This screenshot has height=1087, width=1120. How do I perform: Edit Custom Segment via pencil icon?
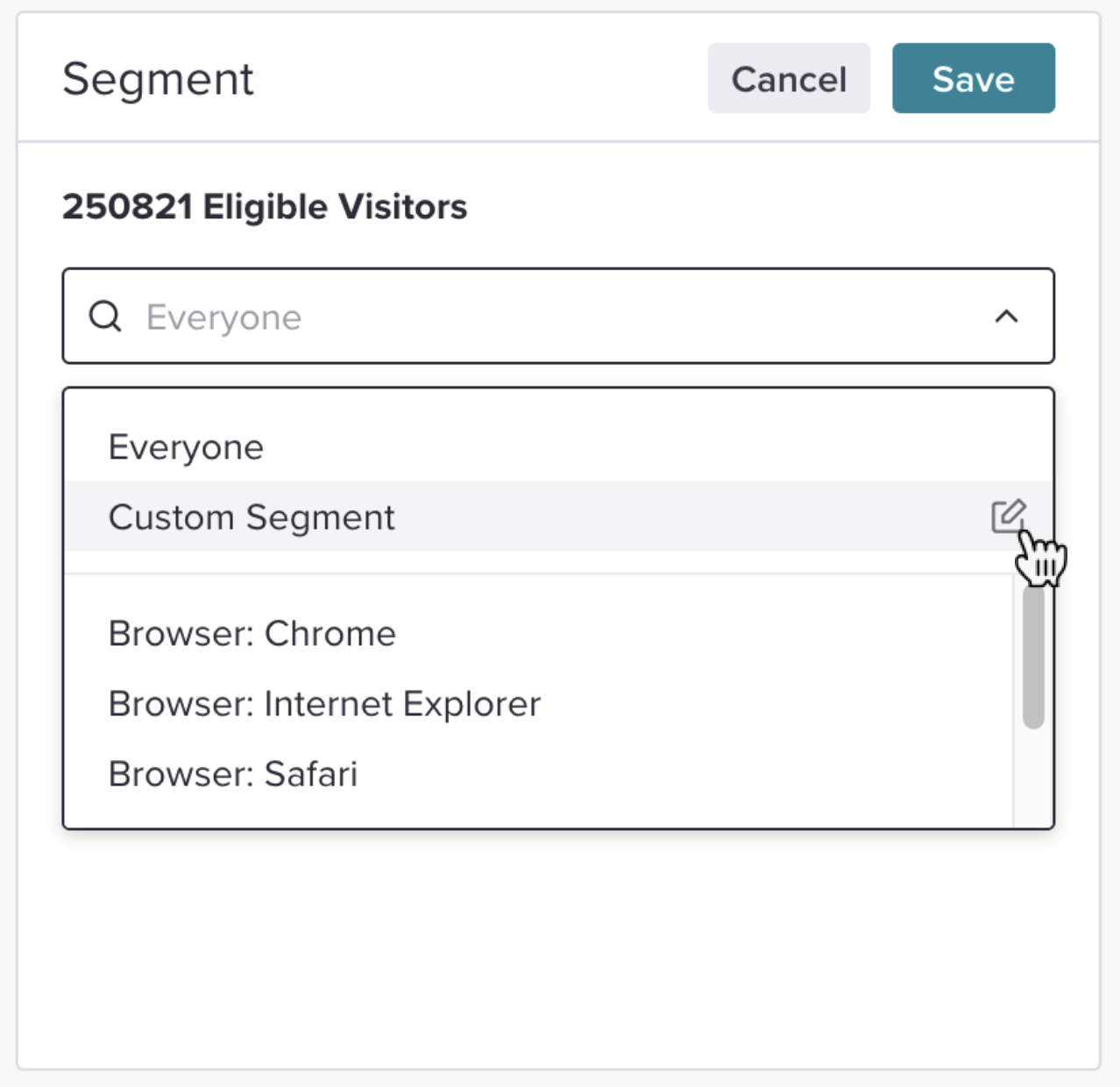(x=1008, y=515)
